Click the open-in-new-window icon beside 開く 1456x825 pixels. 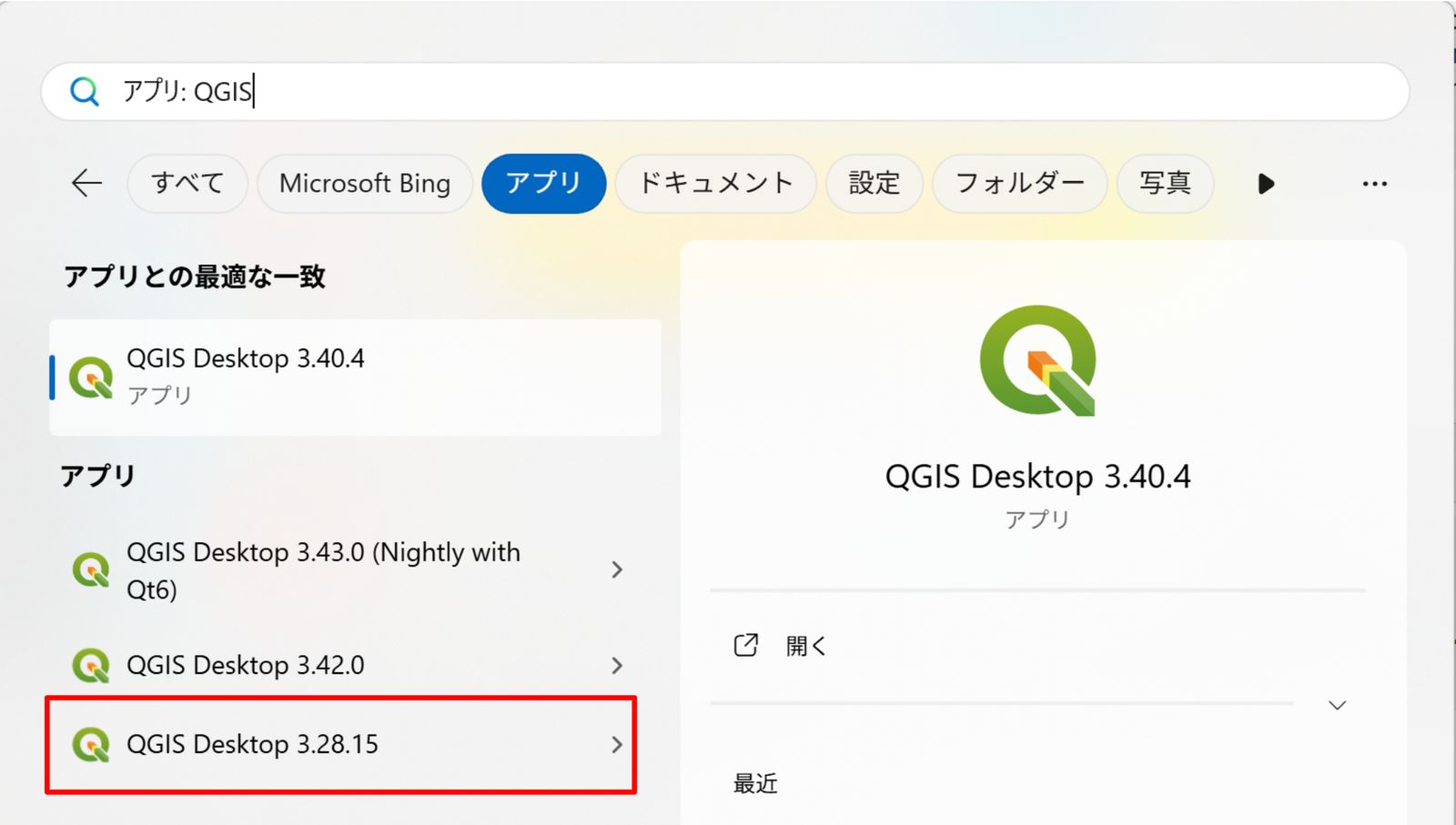(x=745, y=645)
